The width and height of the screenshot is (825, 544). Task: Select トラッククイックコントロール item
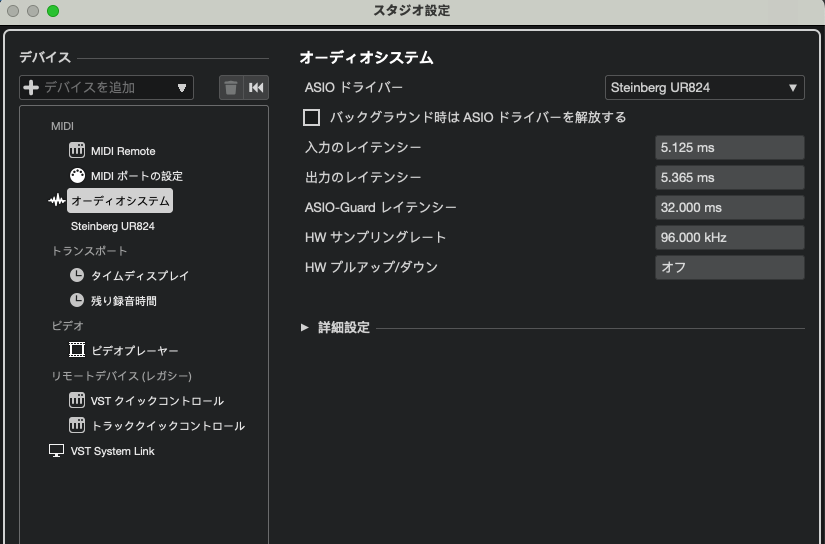pos(167,426)
